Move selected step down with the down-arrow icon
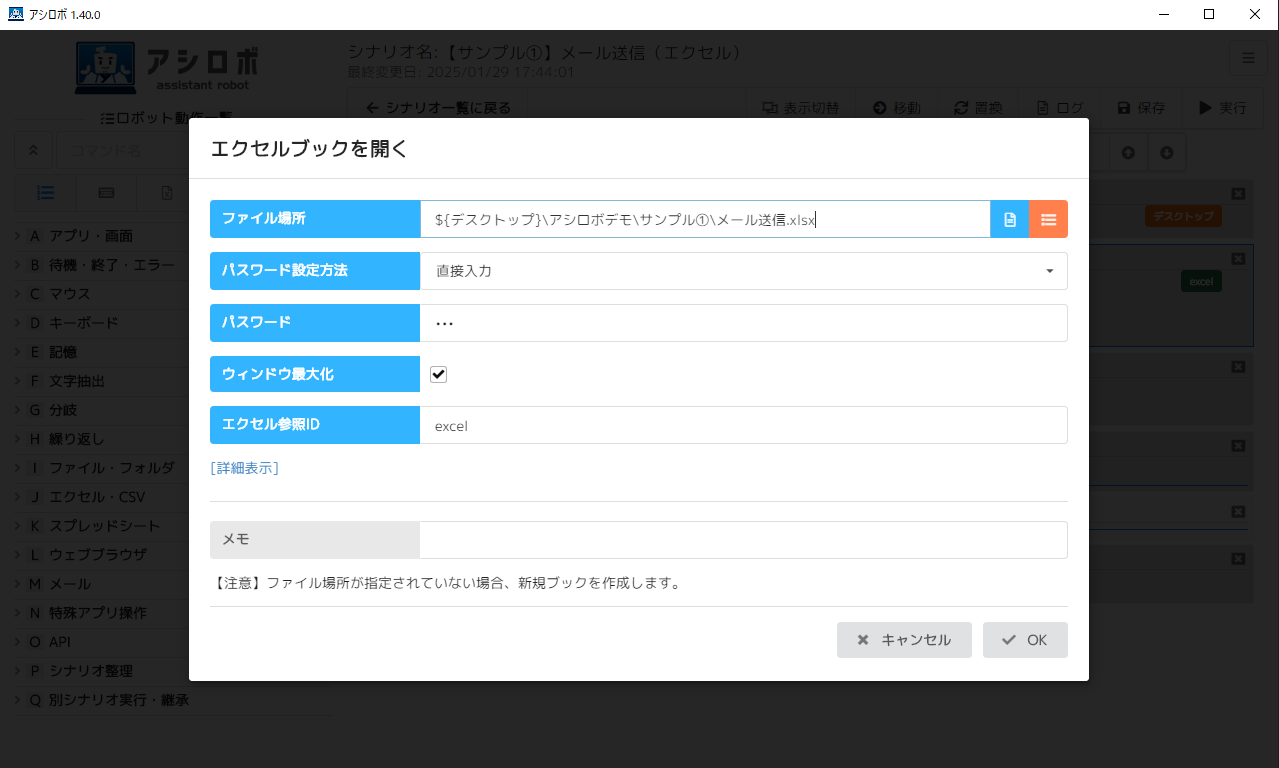This screenshot has width=1279, height=768. 1166,152
